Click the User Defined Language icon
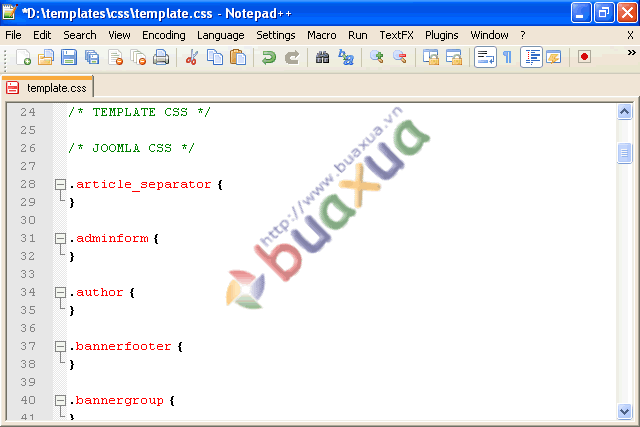 (553, 57)
